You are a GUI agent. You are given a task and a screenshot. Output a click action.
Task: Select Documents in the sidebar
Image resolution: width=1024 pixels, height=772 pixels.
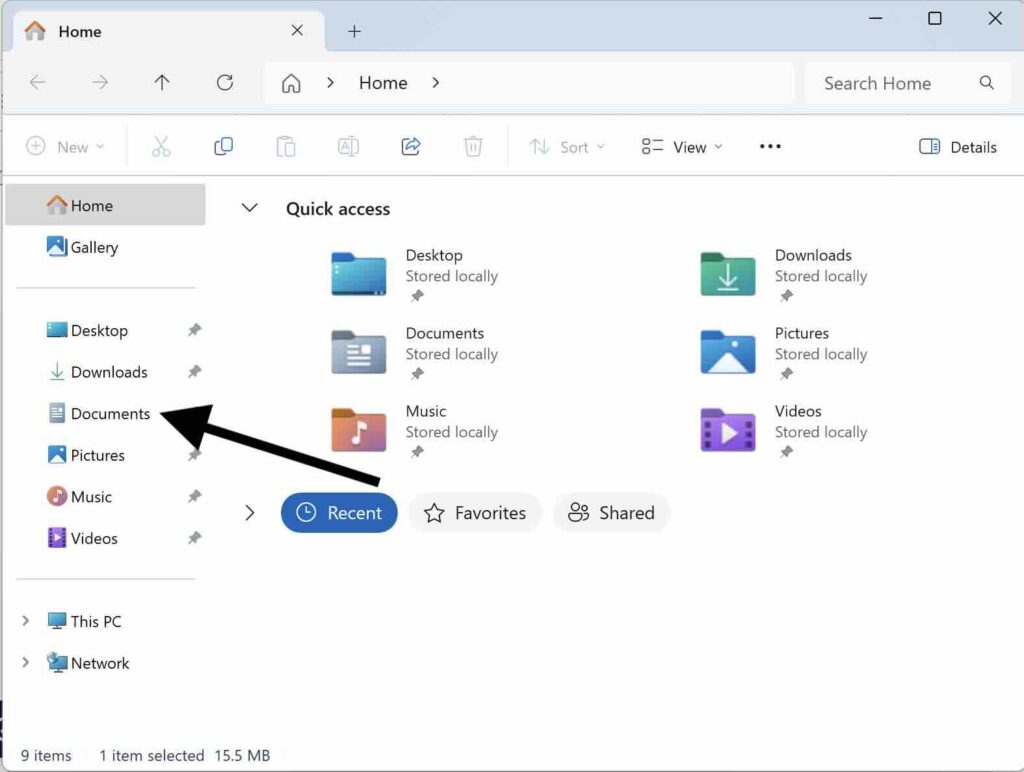tap(110, 414)
